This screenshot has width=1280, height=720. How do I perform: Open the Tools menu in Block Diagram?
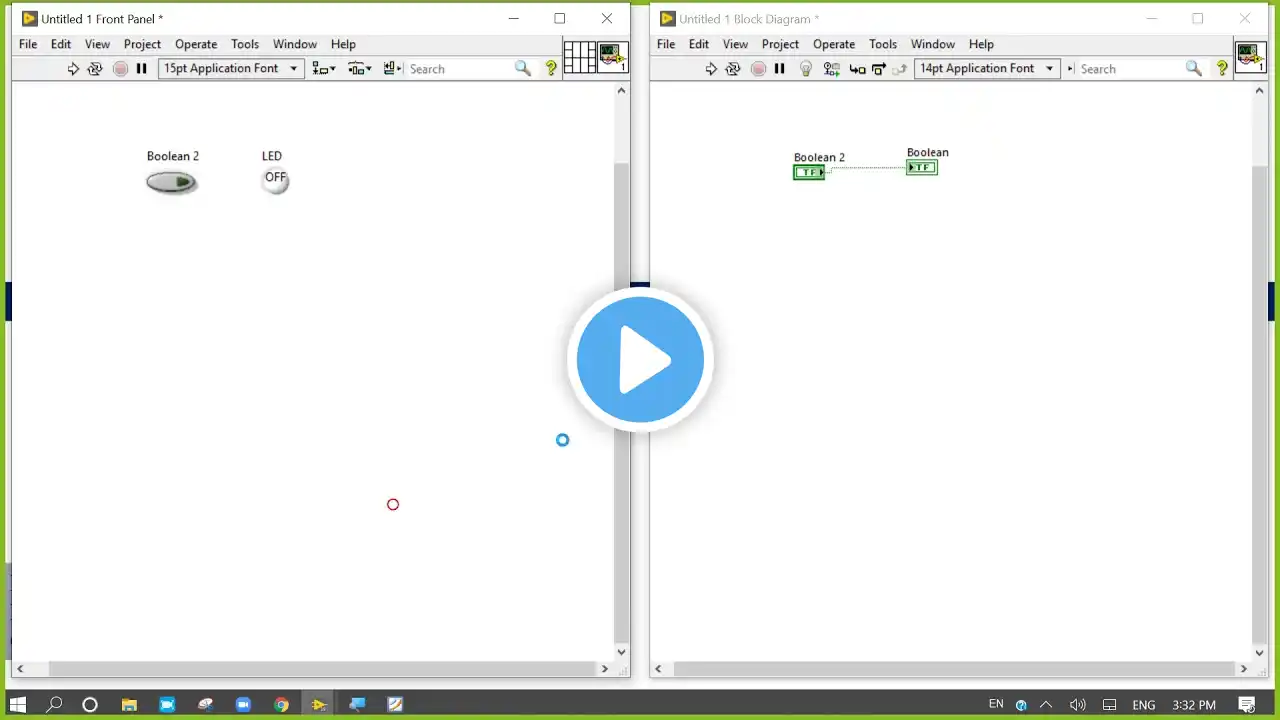coord(883,44)
